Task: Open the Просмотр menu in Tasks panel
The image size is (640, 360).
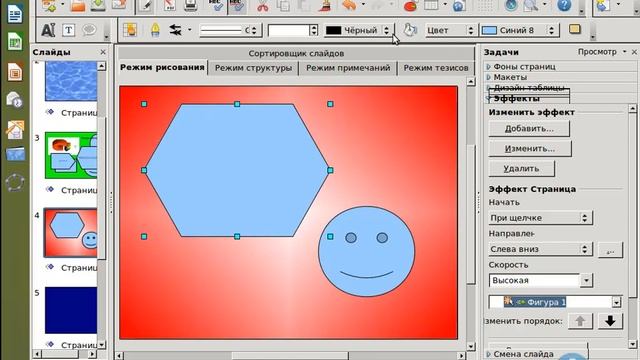Action: (601, 52)
